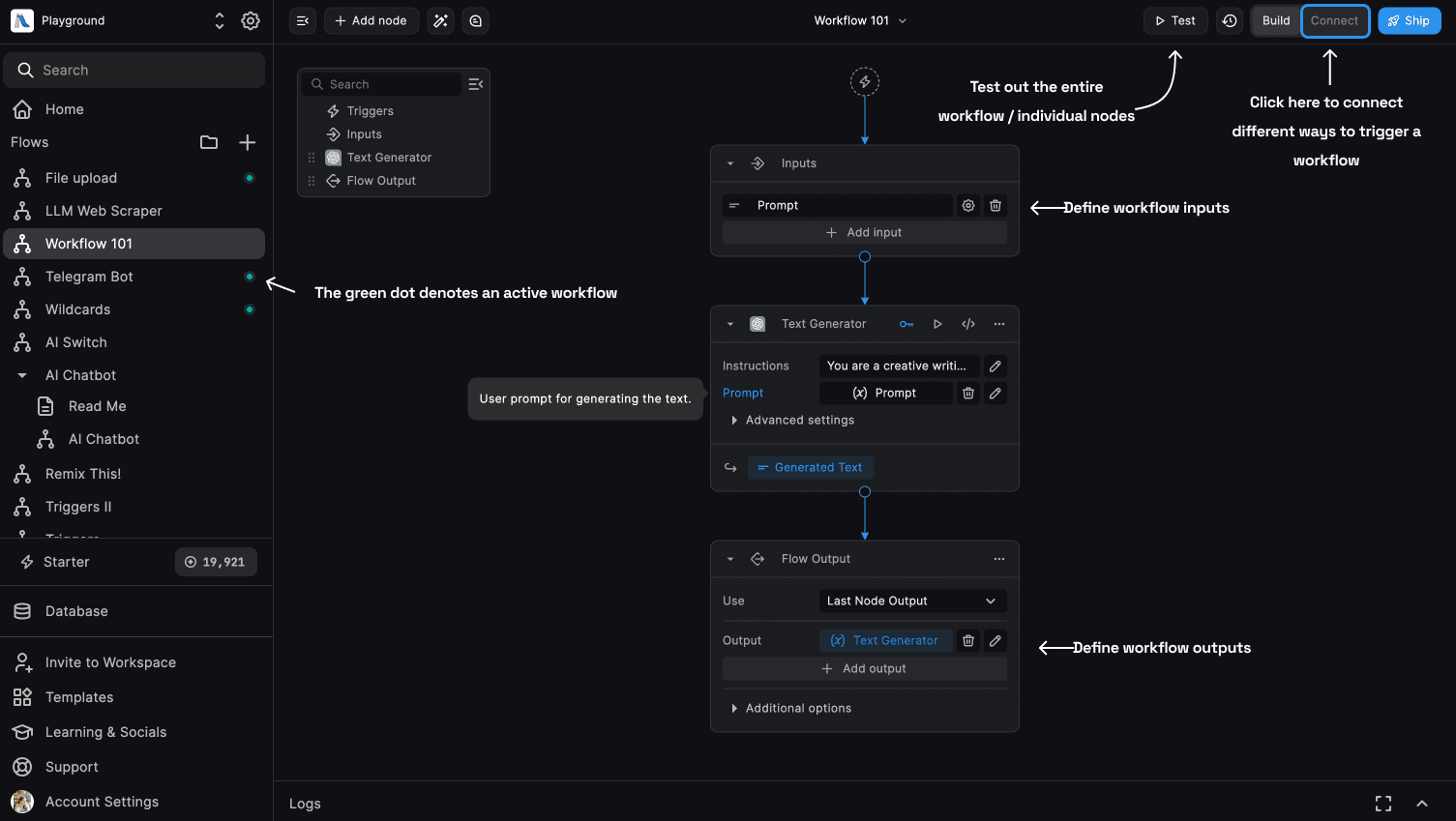Click Add input button
The image size is (1456, 821).
point(865,232)
